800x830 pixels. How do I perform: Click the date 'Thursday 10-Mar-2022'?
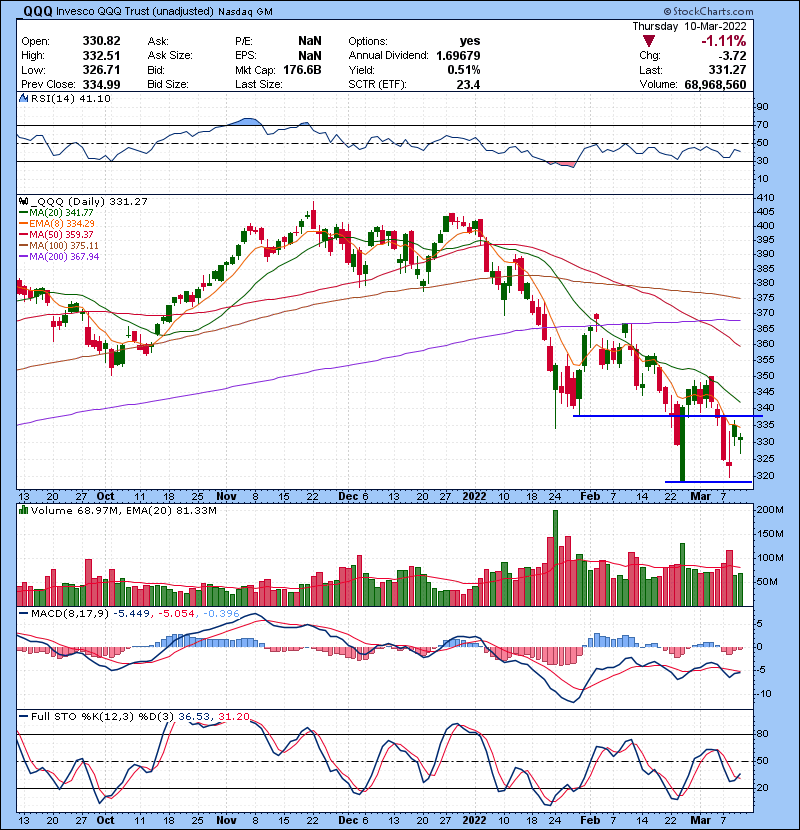pos(689,26)
